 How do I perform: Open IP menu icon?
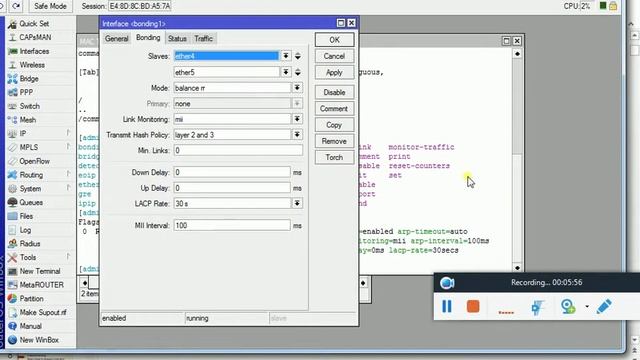click(x=13, y=133)
